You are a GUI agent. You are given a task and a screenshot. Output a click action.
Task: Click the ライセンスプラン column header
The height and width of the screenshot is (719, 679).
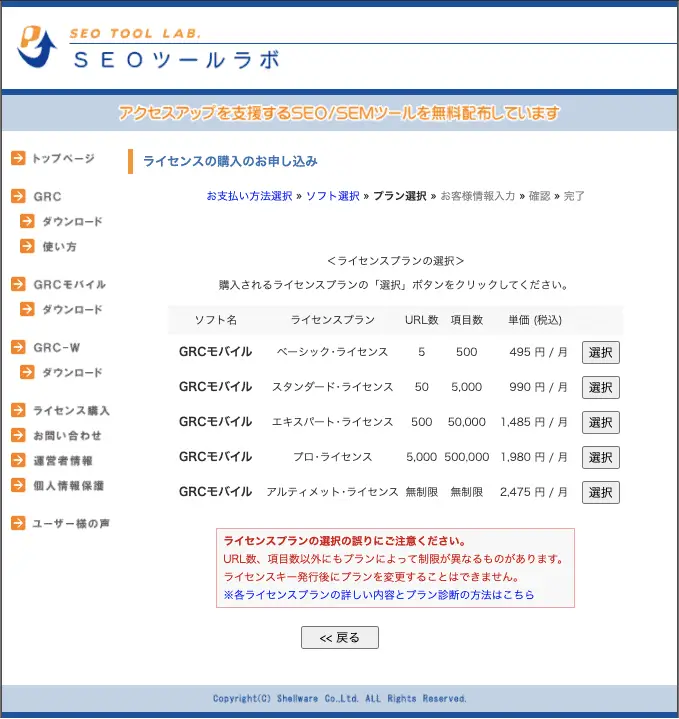tap(333, 320)
